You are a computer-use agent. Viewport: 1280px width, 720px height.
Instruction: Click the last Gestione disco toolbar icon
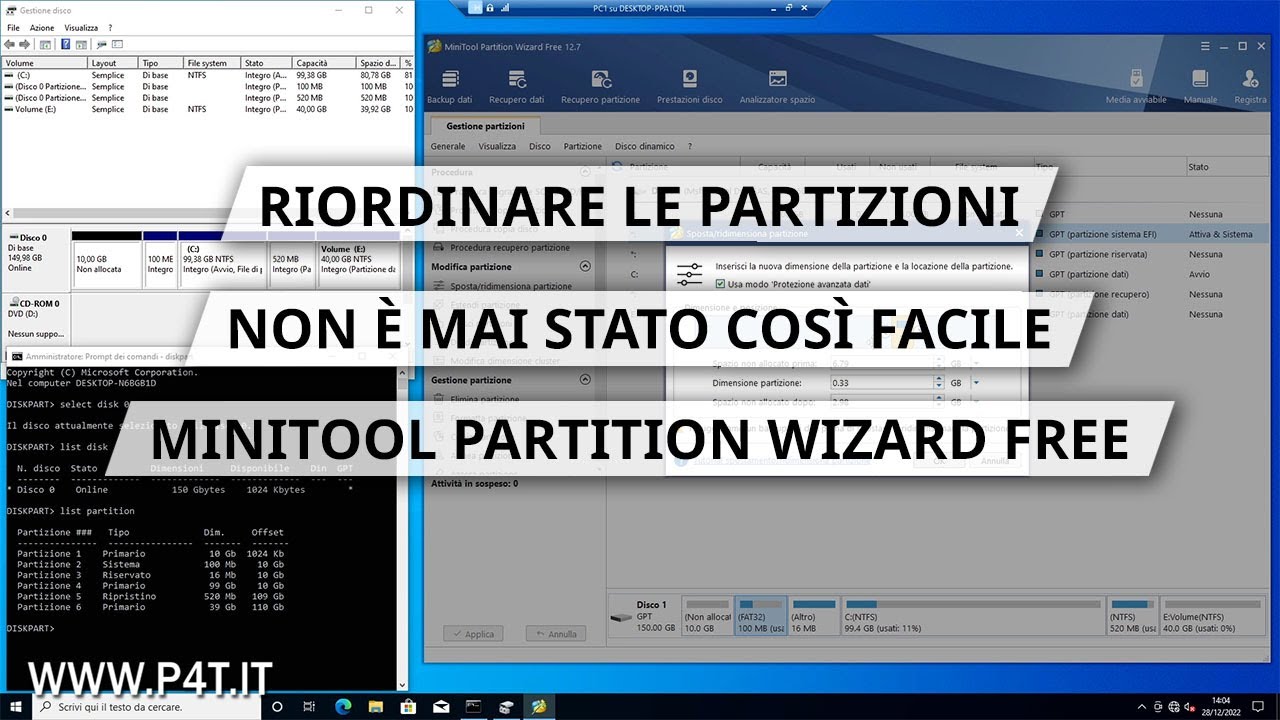117,44
